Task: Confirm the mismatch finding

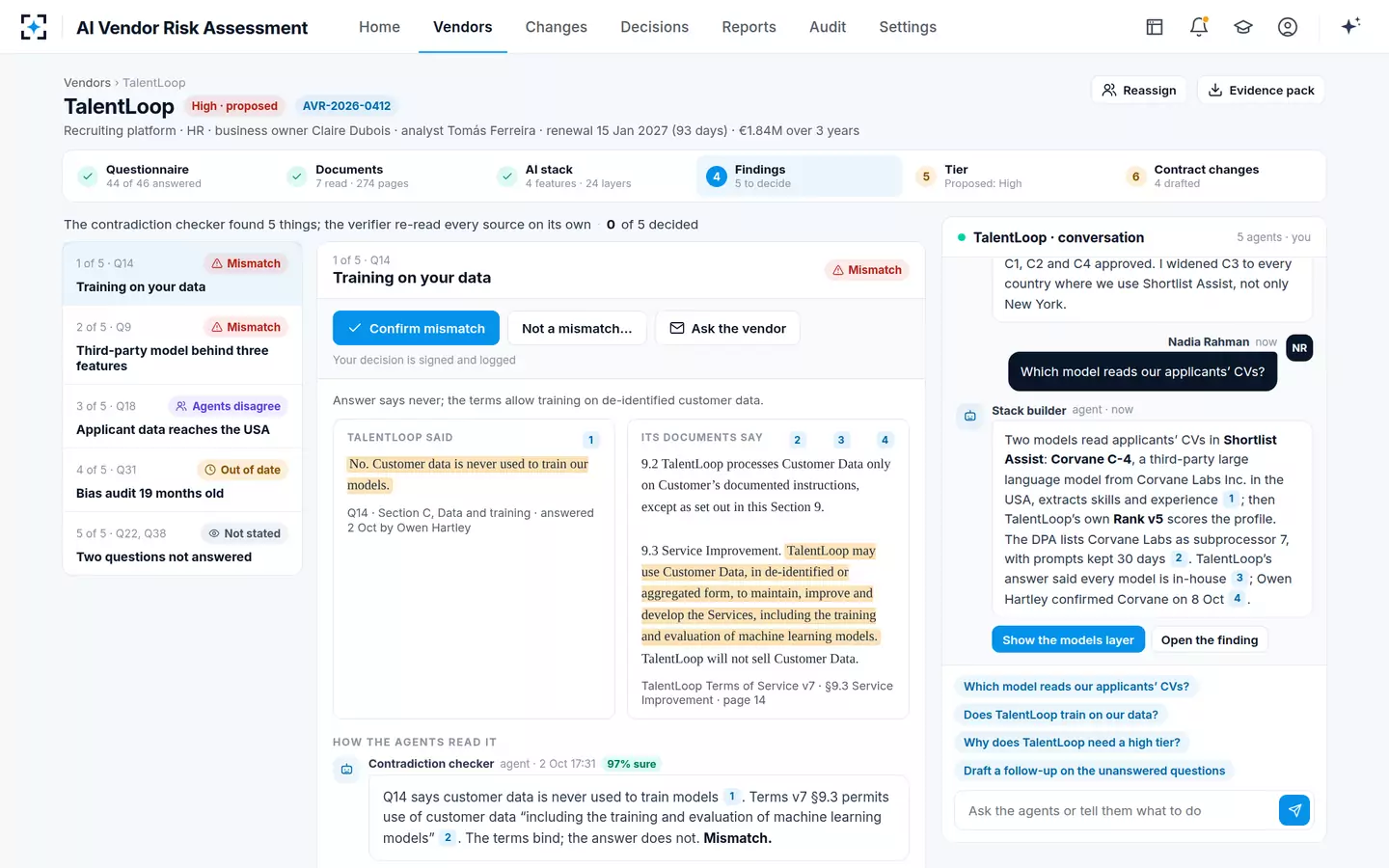Action: [x=416, y=328]
